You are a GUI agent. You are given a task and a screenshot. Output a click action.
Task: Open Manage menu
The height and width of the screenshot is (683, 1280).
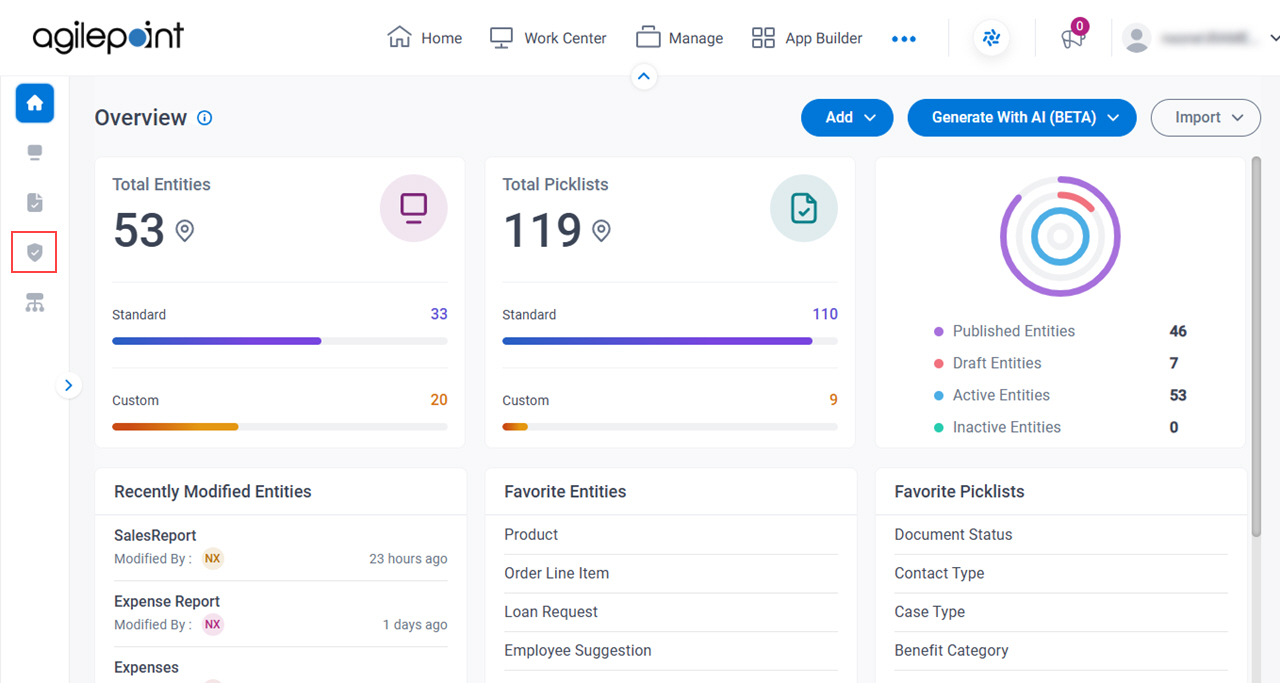tap(680, 38)
